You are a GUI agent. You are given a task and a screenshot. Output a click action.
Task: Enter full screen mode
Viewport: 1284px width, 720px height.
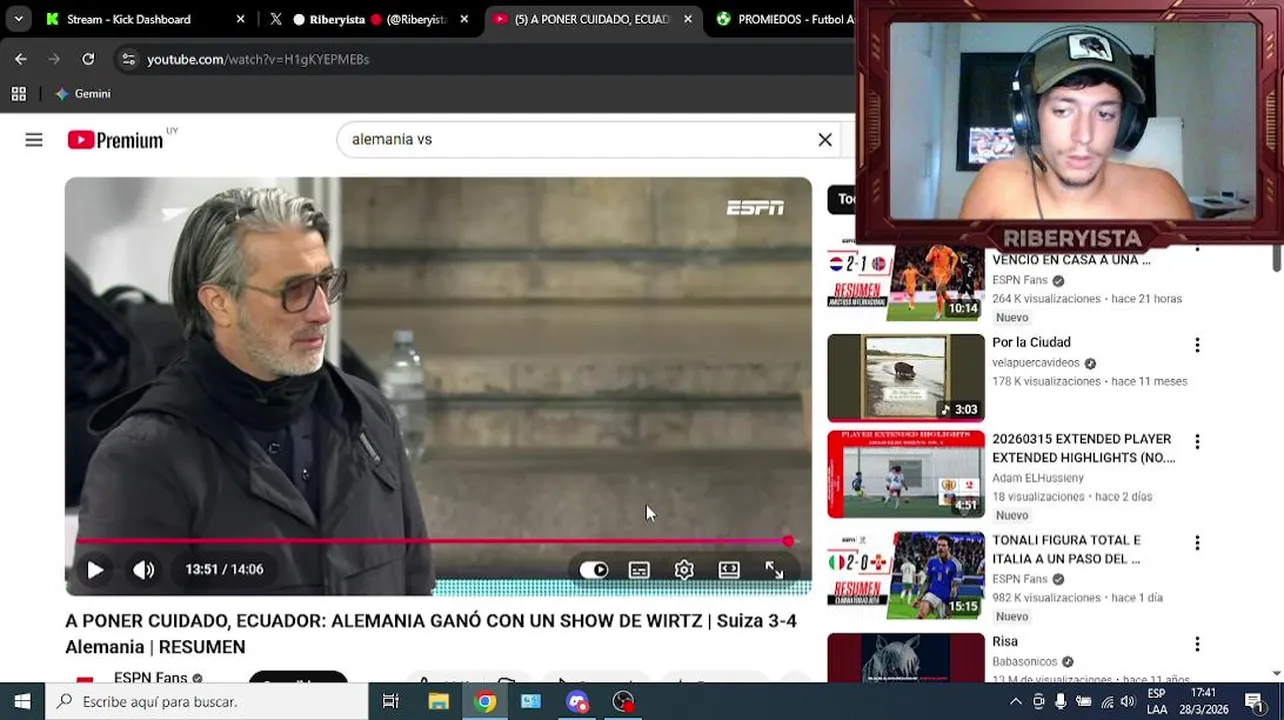pos(774,570)
